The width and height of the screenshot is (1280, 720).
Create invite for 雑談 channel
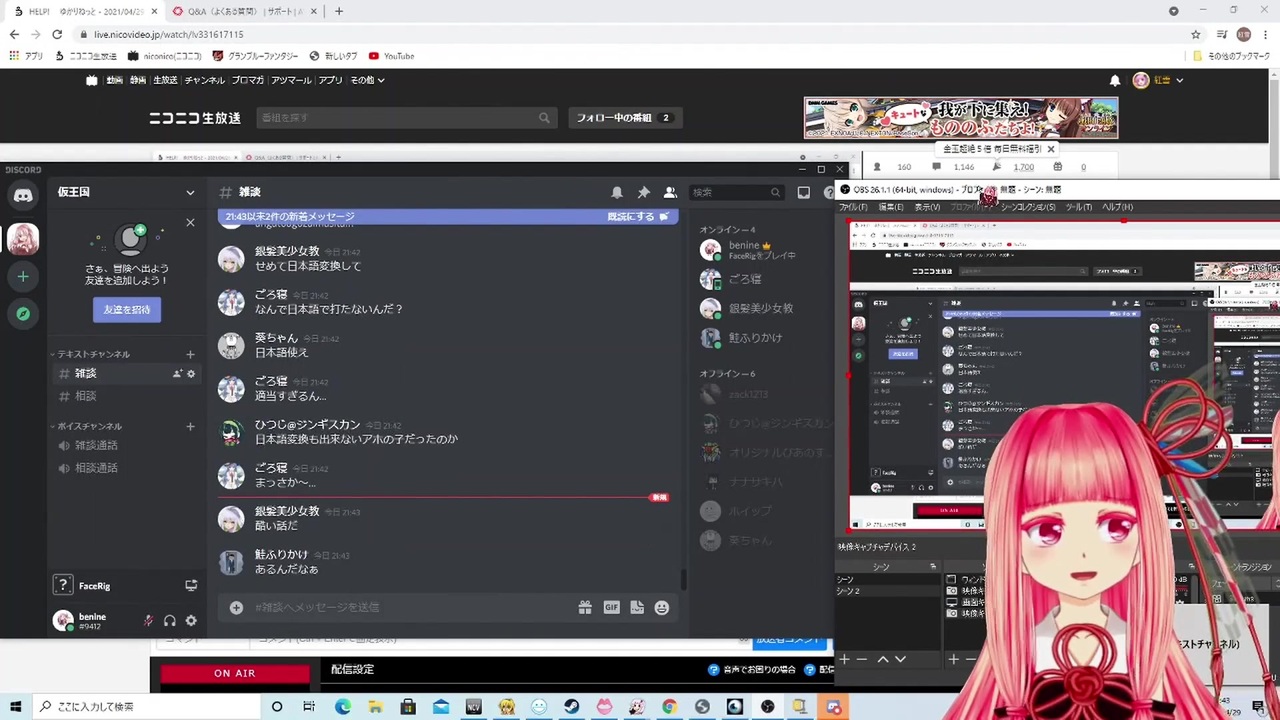(177, 374)
